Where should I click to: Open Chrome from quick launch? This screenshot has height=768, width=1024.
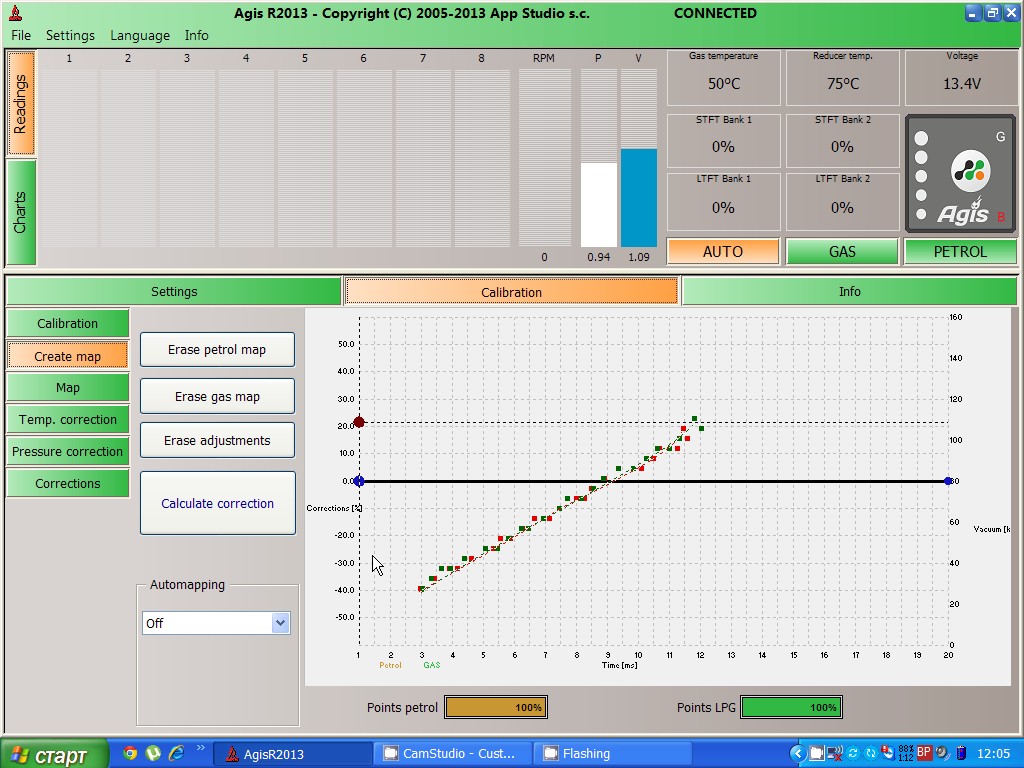coord(130,753)
